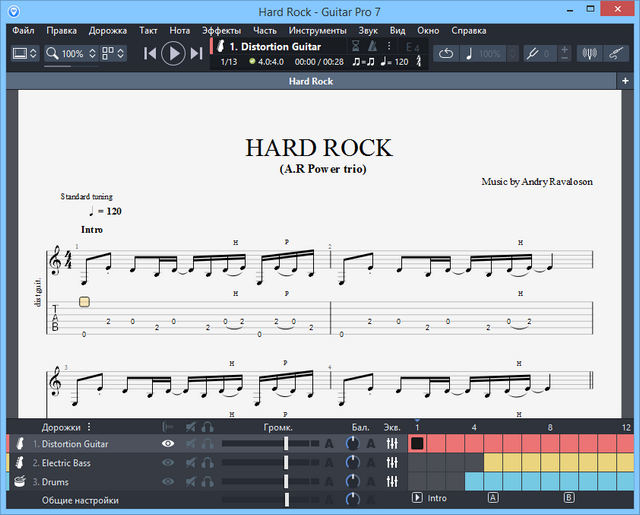Image resolution: width=640 pixels, height=515 pixels.
Task: Open the Инструменты menu
Action: pyautogui.click(x=318, y=30)
